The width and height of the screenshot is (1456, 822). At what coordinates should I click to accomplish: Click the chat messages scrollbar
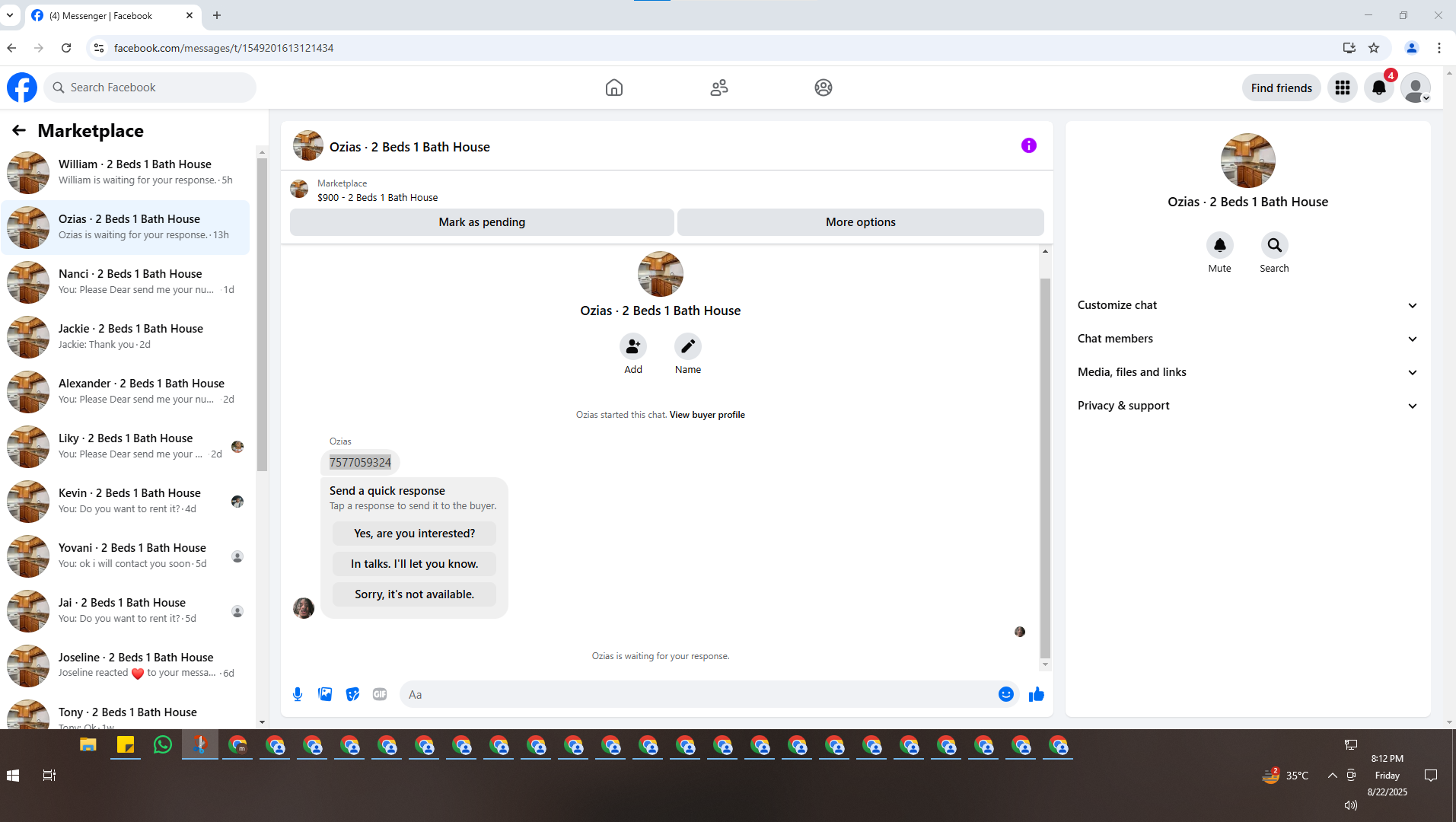(1044, 467)
